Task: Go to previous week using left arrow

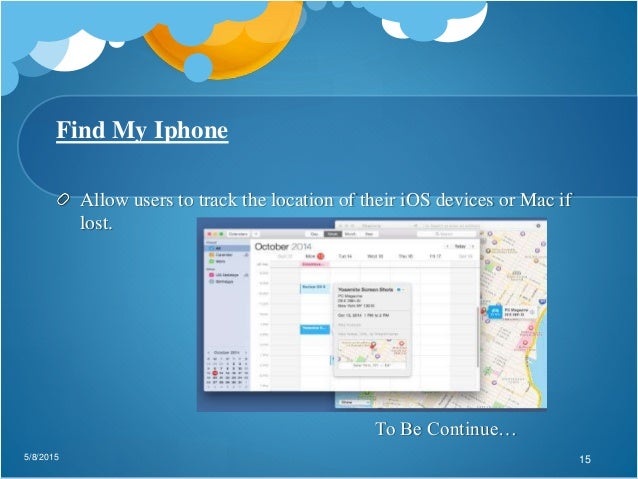Action: (448, 246)
